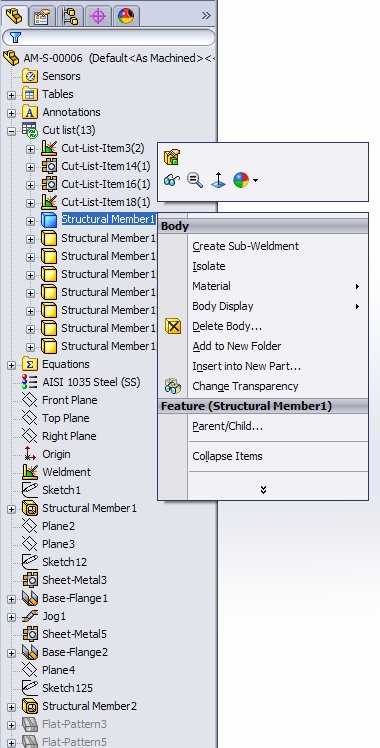Click the Weldment feature icon

click(x=30, y=472)
